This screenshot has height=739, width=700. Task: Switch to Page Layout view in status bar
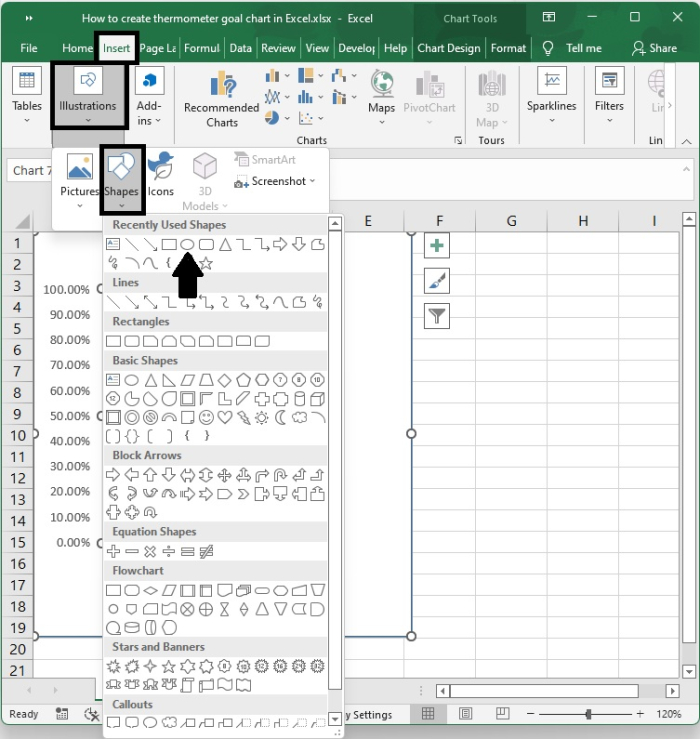465,714
